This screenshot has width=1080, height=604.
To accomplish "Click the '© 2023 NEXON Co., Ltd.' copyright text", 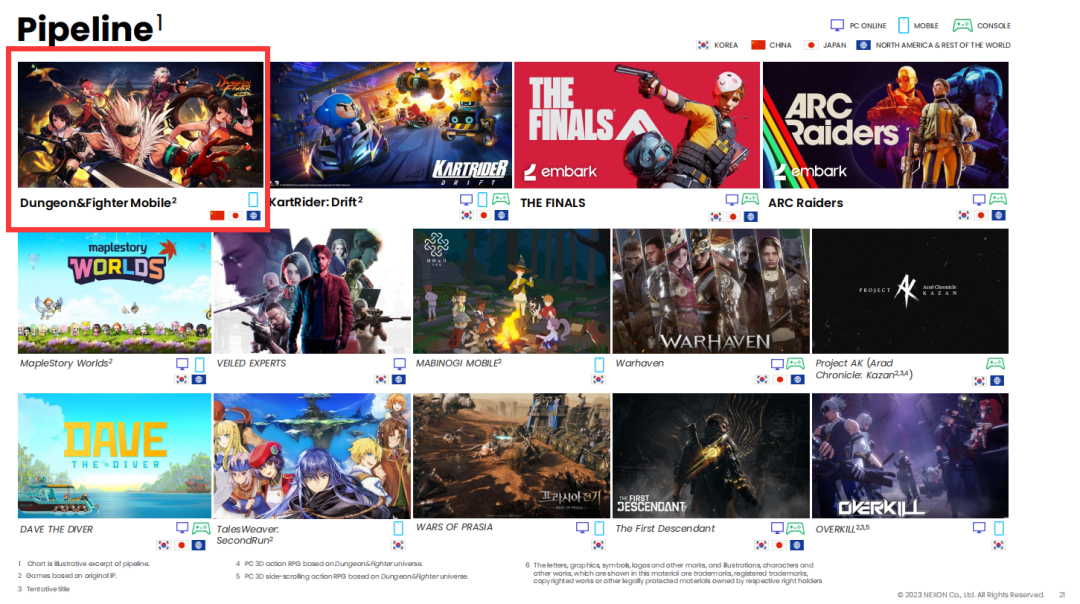I will pos(970,594).
